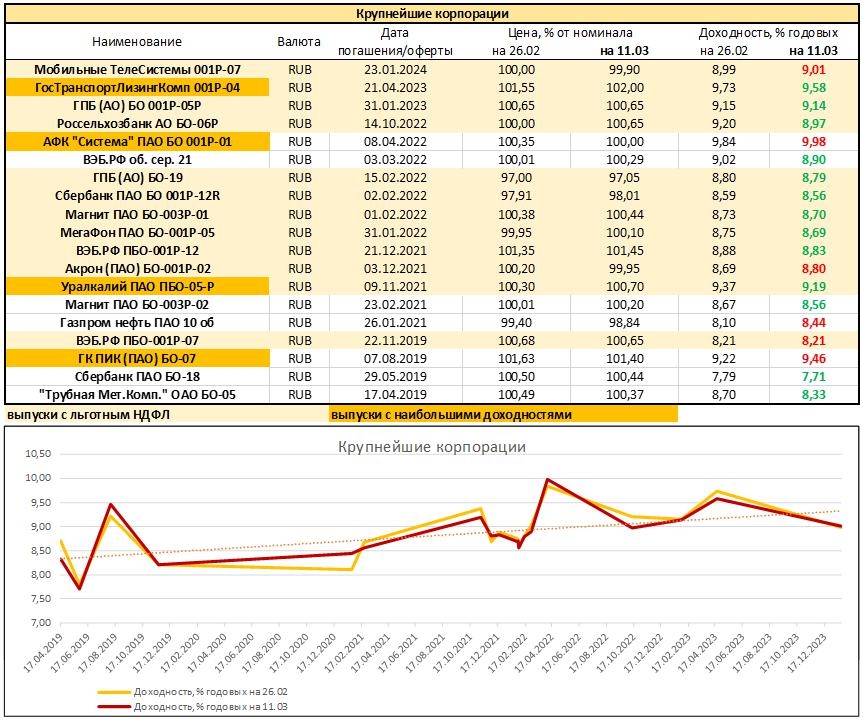This screenshot has height=721, width=863.
Task: Select the 'АФК "Система" ПАО БО 001P-01' cell
Action: (137, 141)
